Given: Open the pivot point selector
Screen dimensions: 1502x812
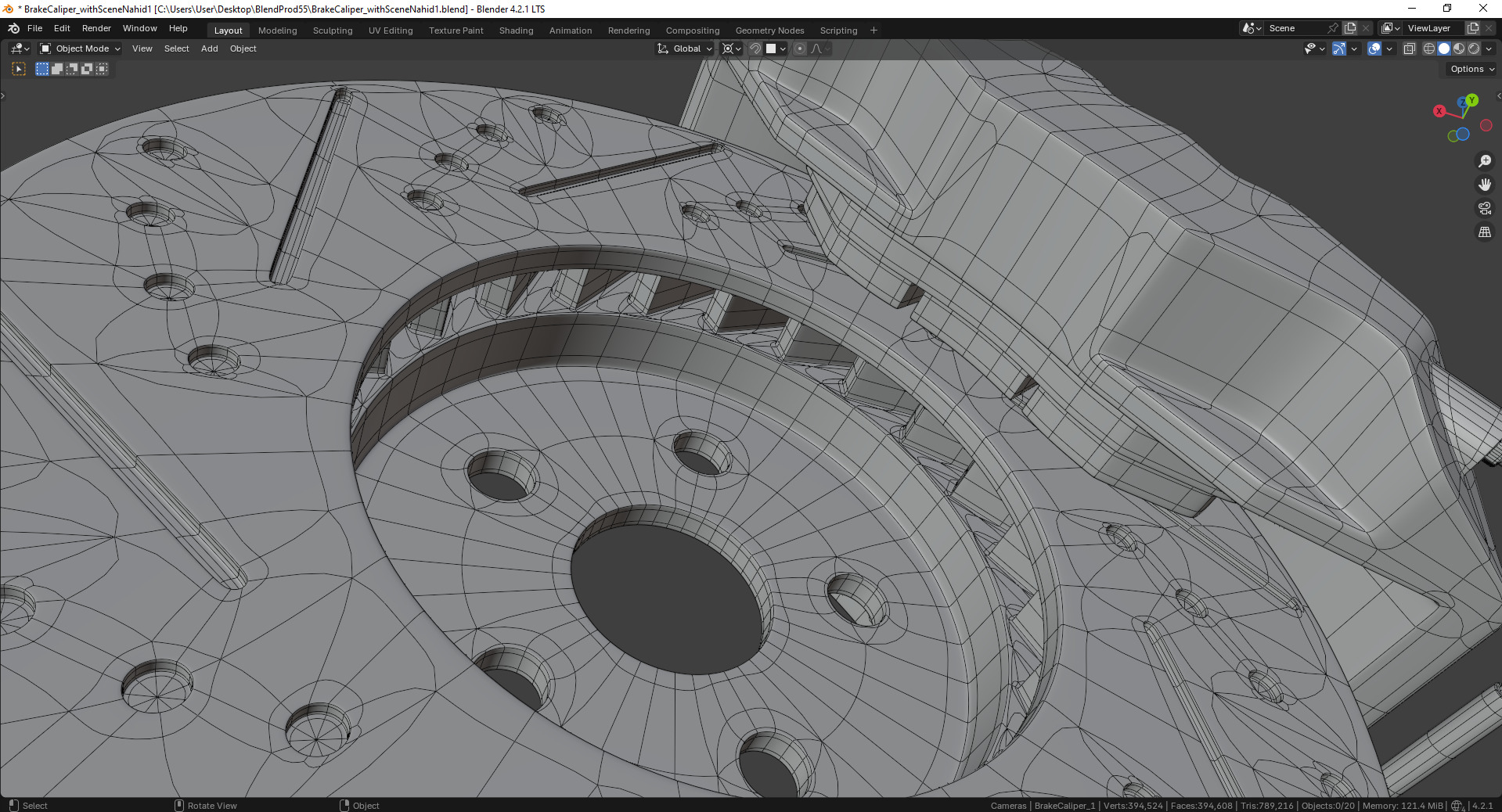Looking at the screenshot, I should click(731, 49).
